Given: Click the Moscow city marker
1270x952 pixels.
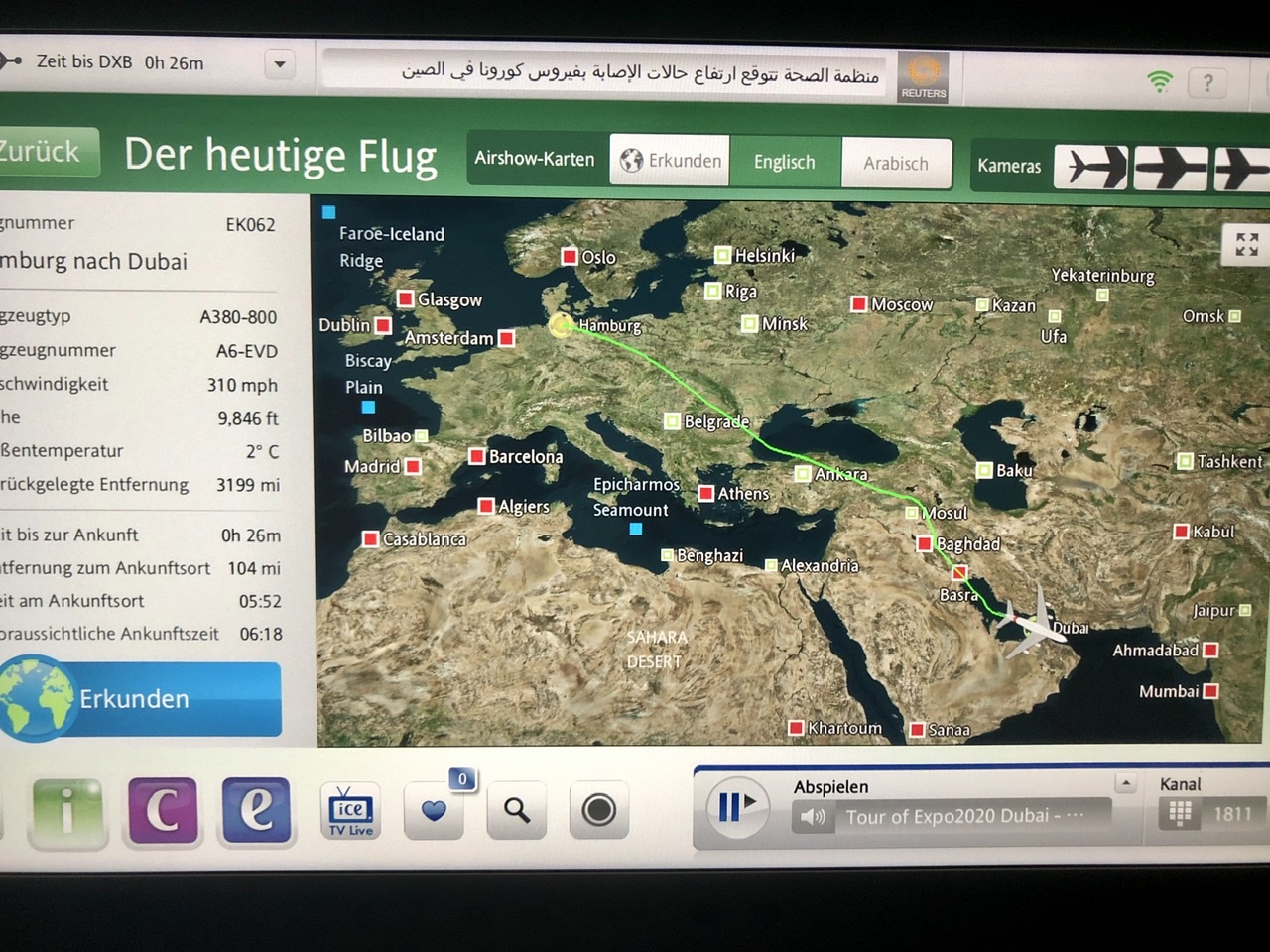Looking at the screenshot, I should point(859,303).
